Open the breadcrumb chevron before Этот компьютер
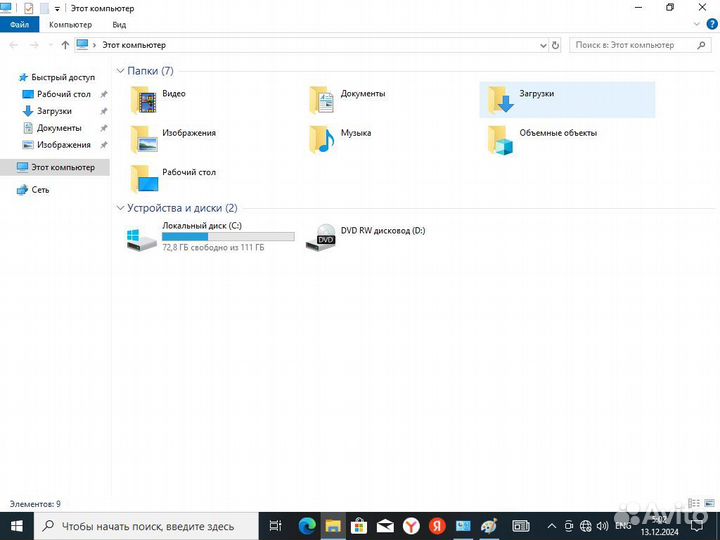 tap(95, 45)
